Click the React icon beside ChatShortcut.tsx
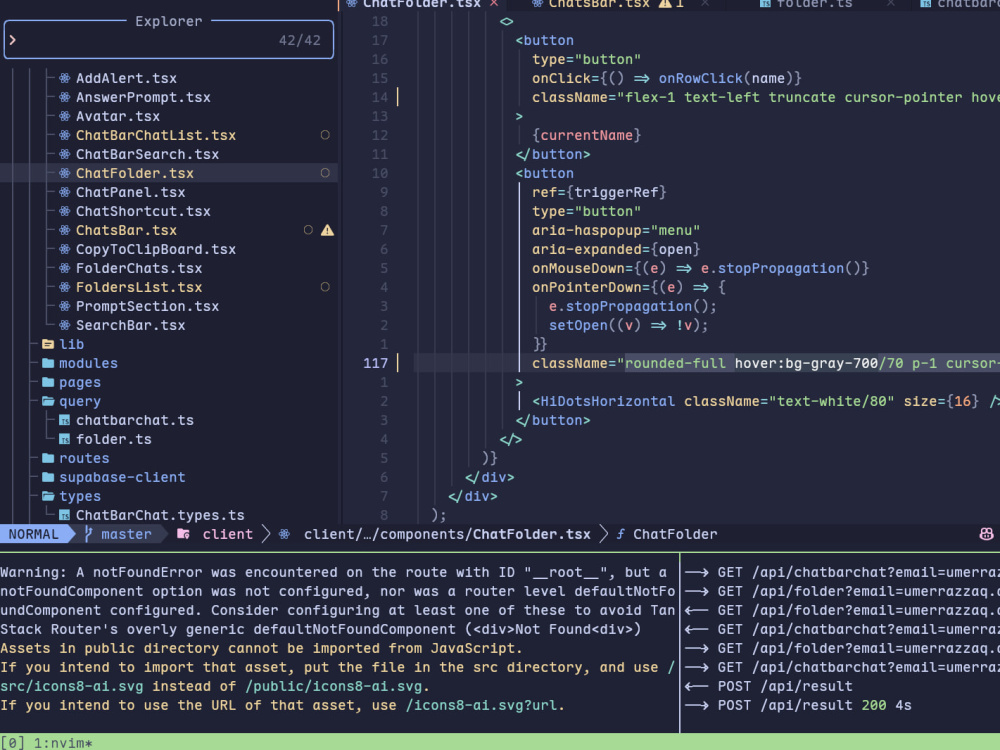 coord(64,212)
